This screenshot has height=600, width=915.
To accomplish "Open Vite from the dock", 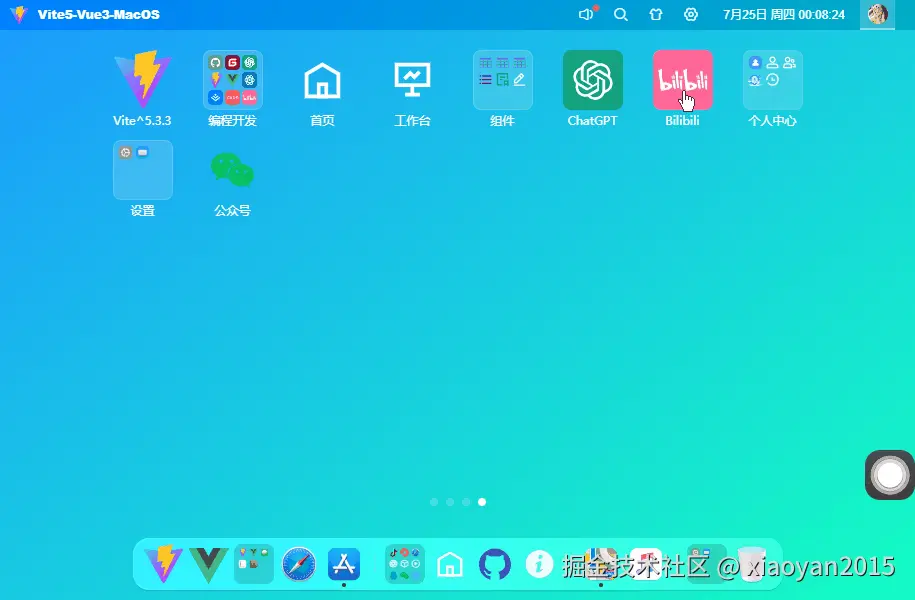I will coord(163,564).
